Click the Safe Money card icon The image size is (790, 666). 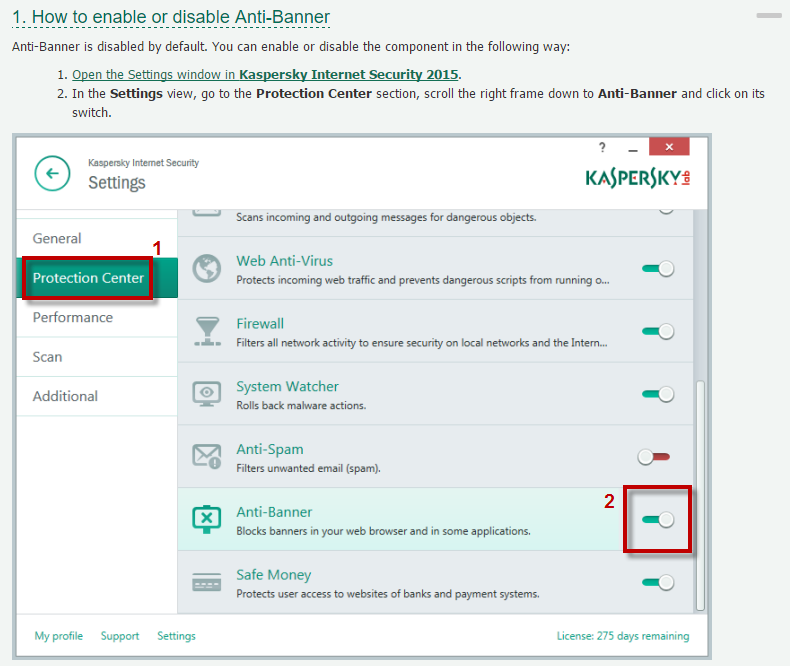point(207,582)
